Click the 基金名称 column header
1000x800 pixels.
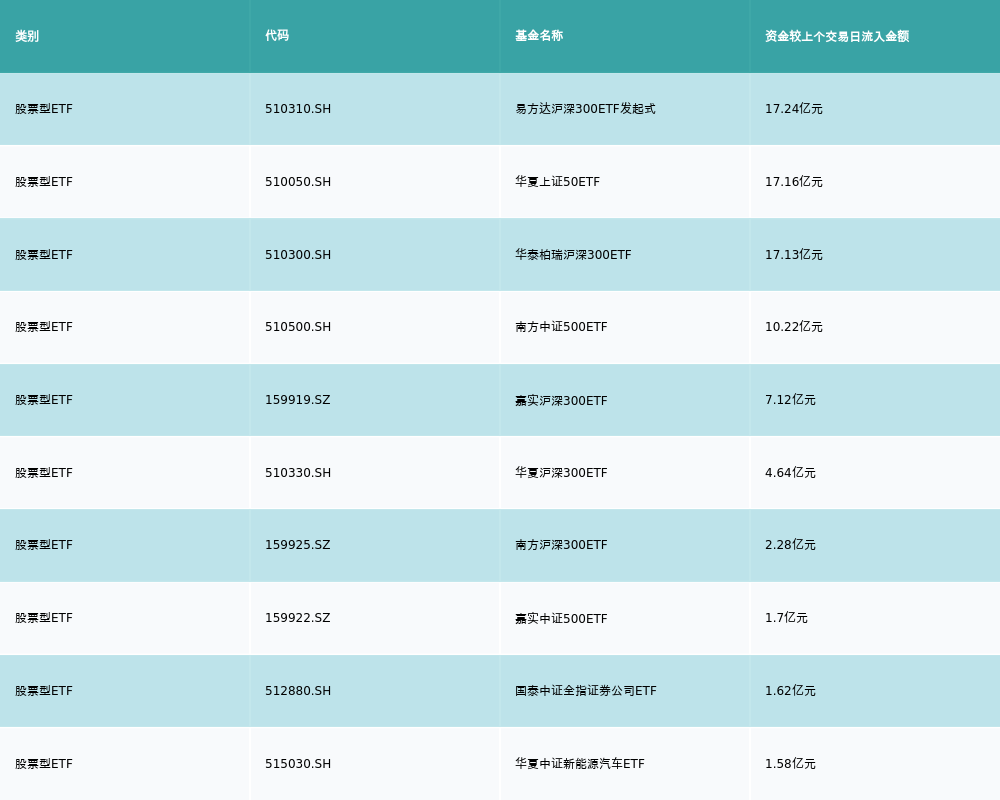point(539,36)
